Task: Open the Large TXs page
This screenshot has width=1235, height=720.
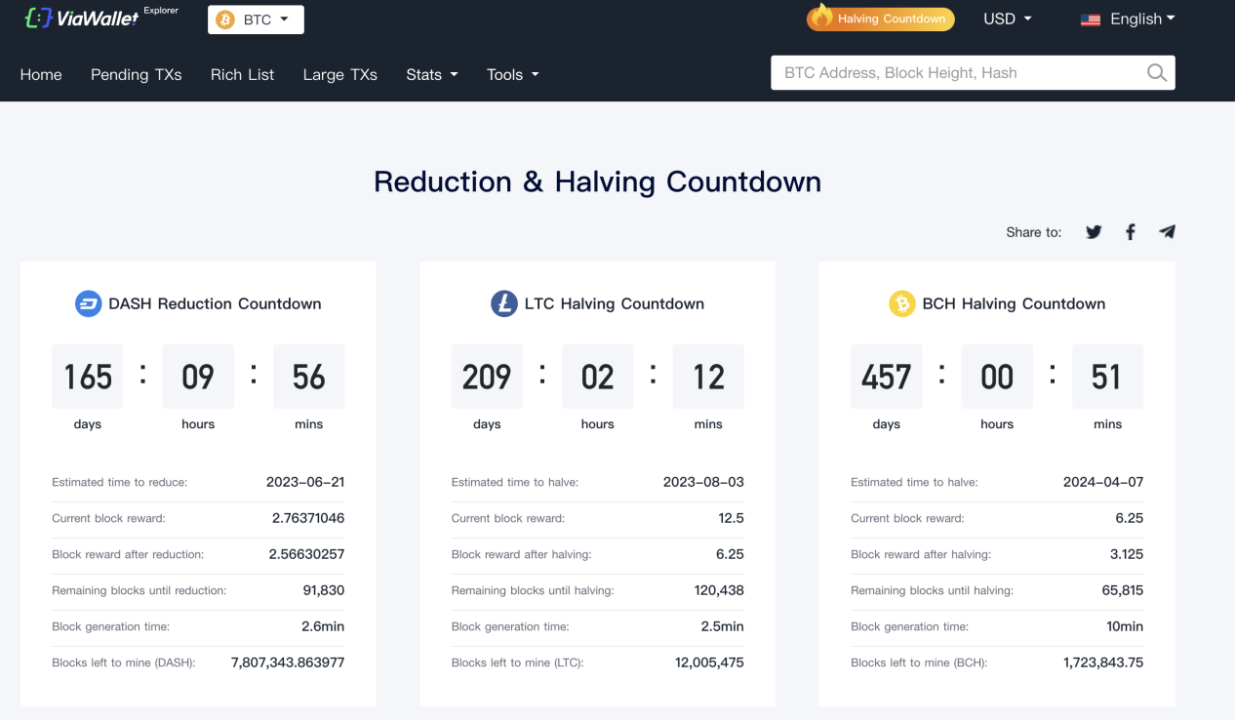Action: point(340,75)
